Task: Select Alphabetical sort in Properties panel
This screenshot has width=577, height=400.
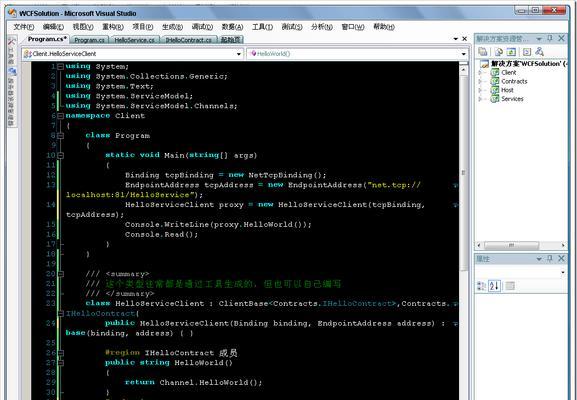Action: tap(494, 286)
